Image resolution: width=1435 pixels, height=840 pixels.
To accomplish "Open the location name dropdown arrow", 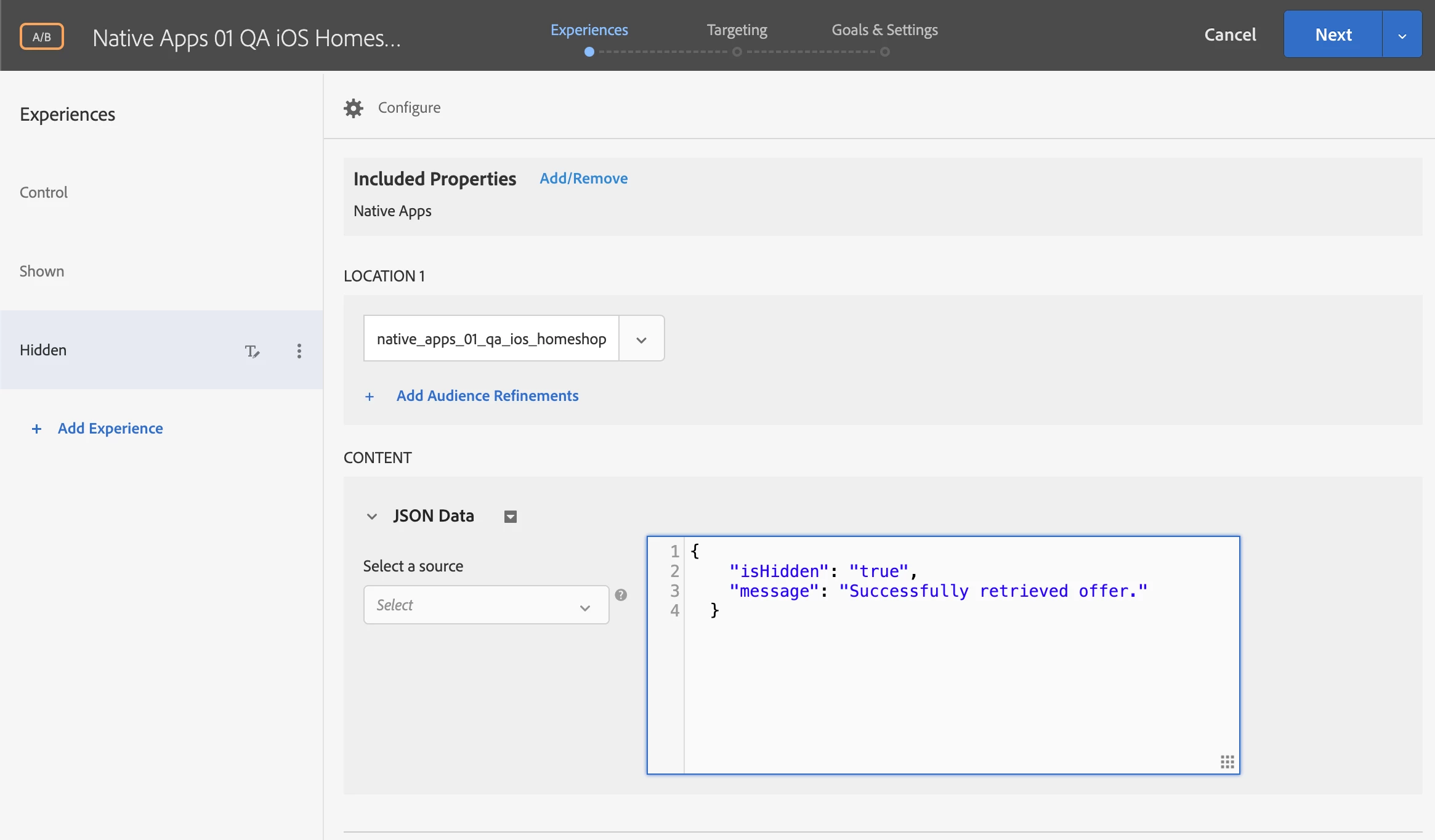I will pos(641,339).
